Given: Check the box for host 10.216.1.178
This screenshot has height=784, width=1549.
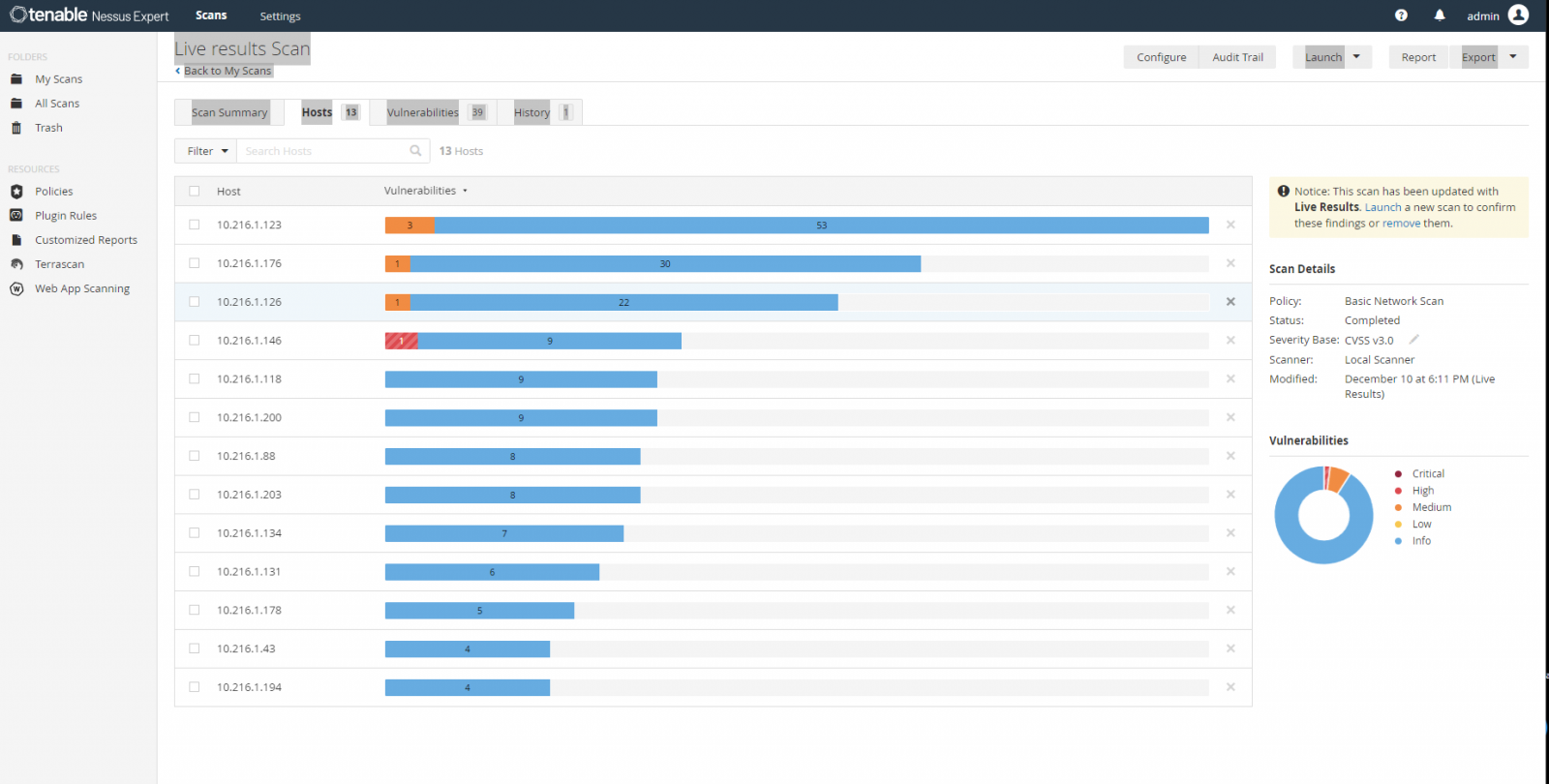Looking at the screenshot, I should pyautogui.click(x=195, y=610).
